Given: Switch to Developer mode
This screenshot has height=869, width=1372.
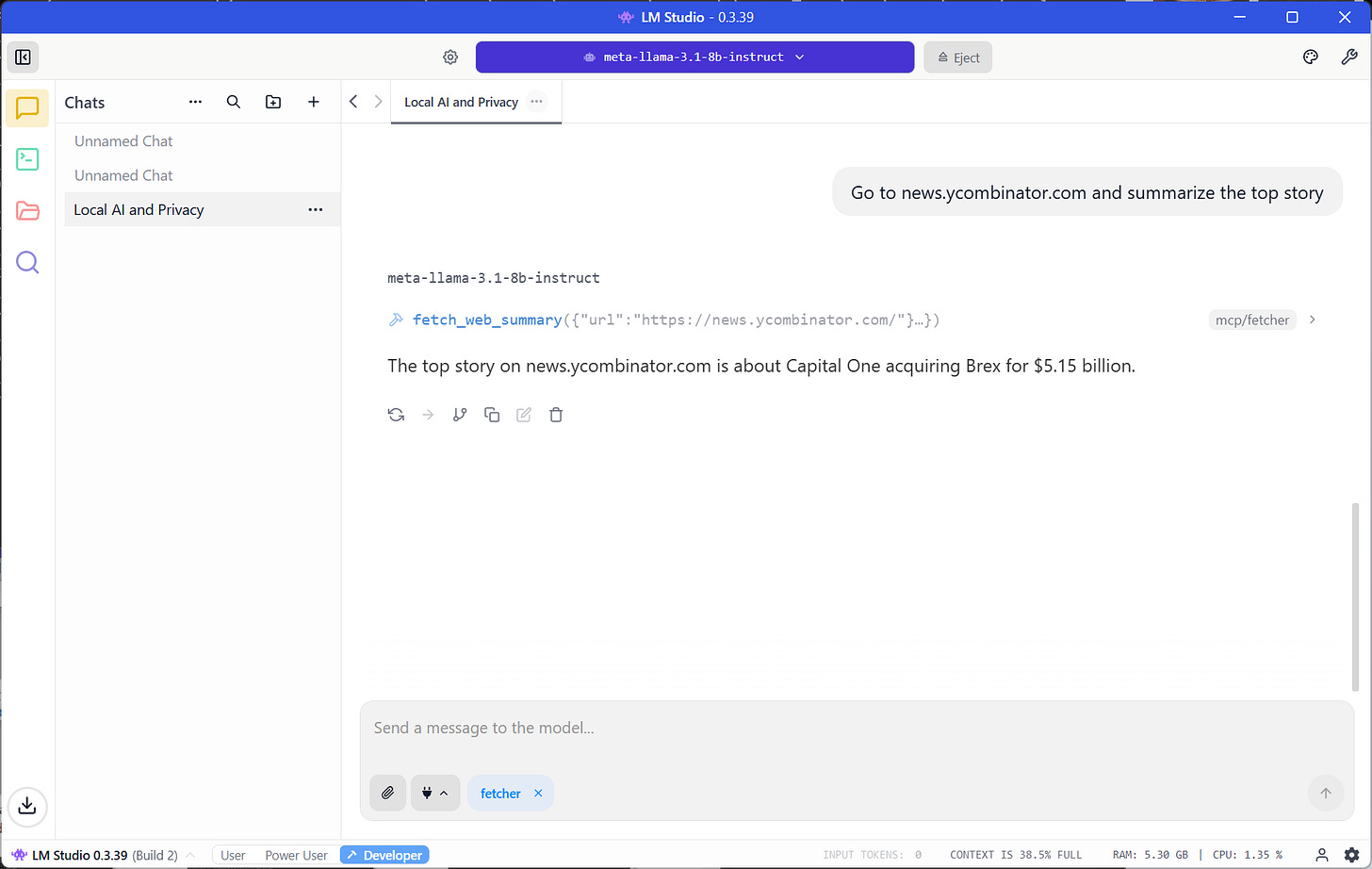Looking at the screenshot, I should (x=384, y=855).
